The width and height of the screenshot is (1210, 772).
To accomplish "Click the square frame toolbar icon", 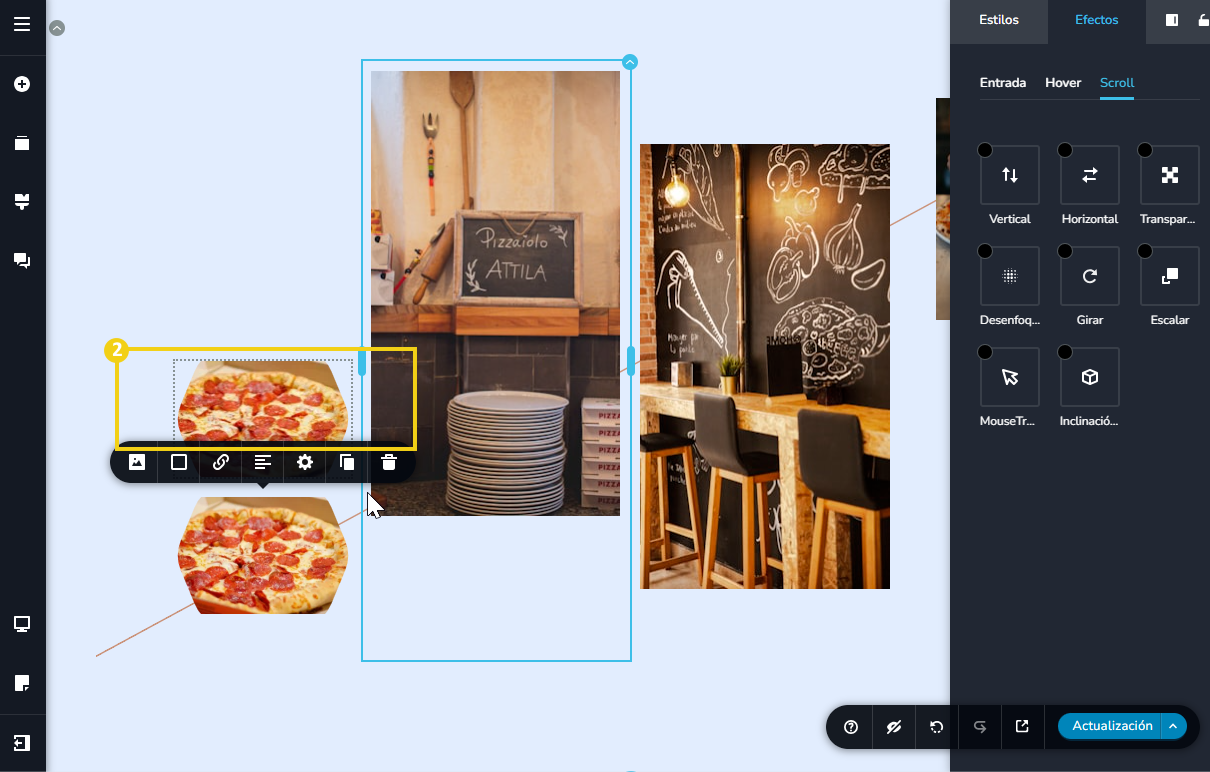I will click(x=179, y=462).
